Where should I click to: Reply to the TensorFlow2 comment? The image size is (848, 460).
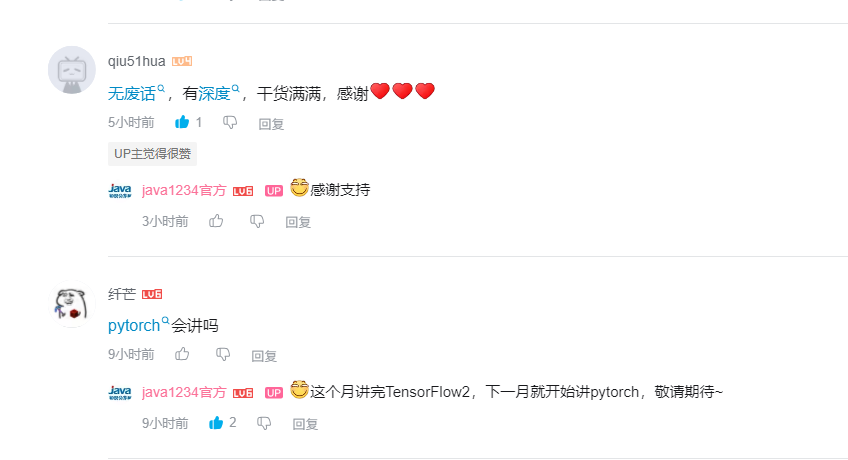click(x=305, y=424)
